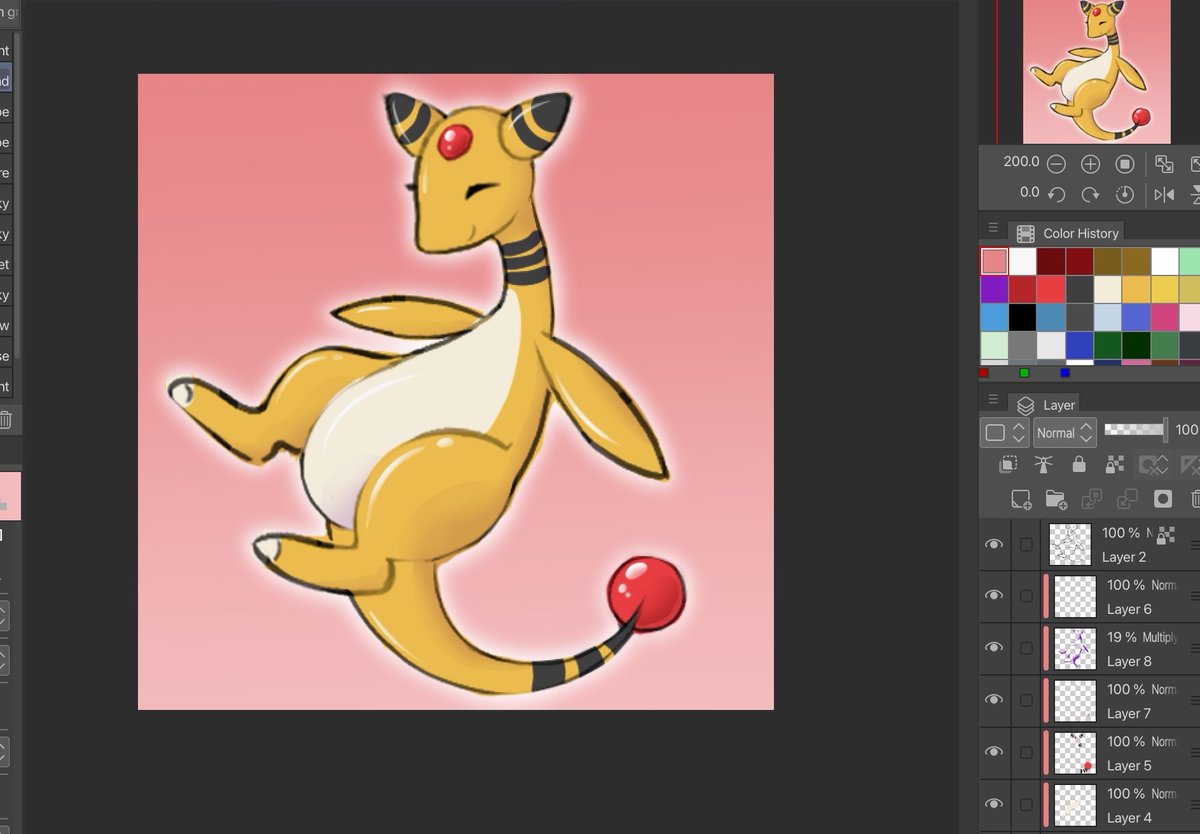This screenshot has width=1200, height=834.
Task: Click the 19 % opacity of Layer 8
Action: 1122,637
